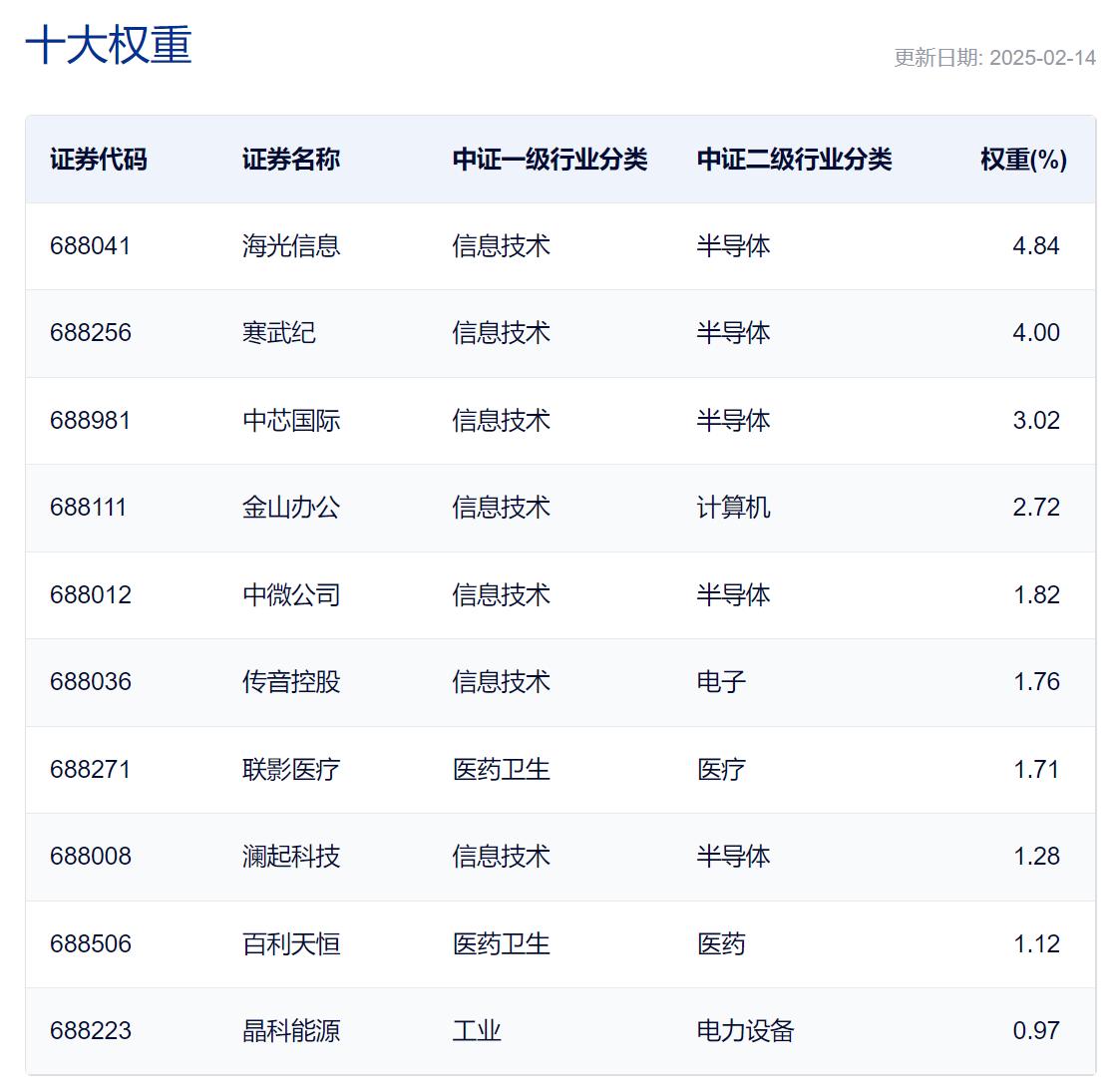Image resolution: width=1113 pixels, height=1092 pixels.
Task: Select the 中证二级行业分类 column header
Action: [x=794, y=159]
